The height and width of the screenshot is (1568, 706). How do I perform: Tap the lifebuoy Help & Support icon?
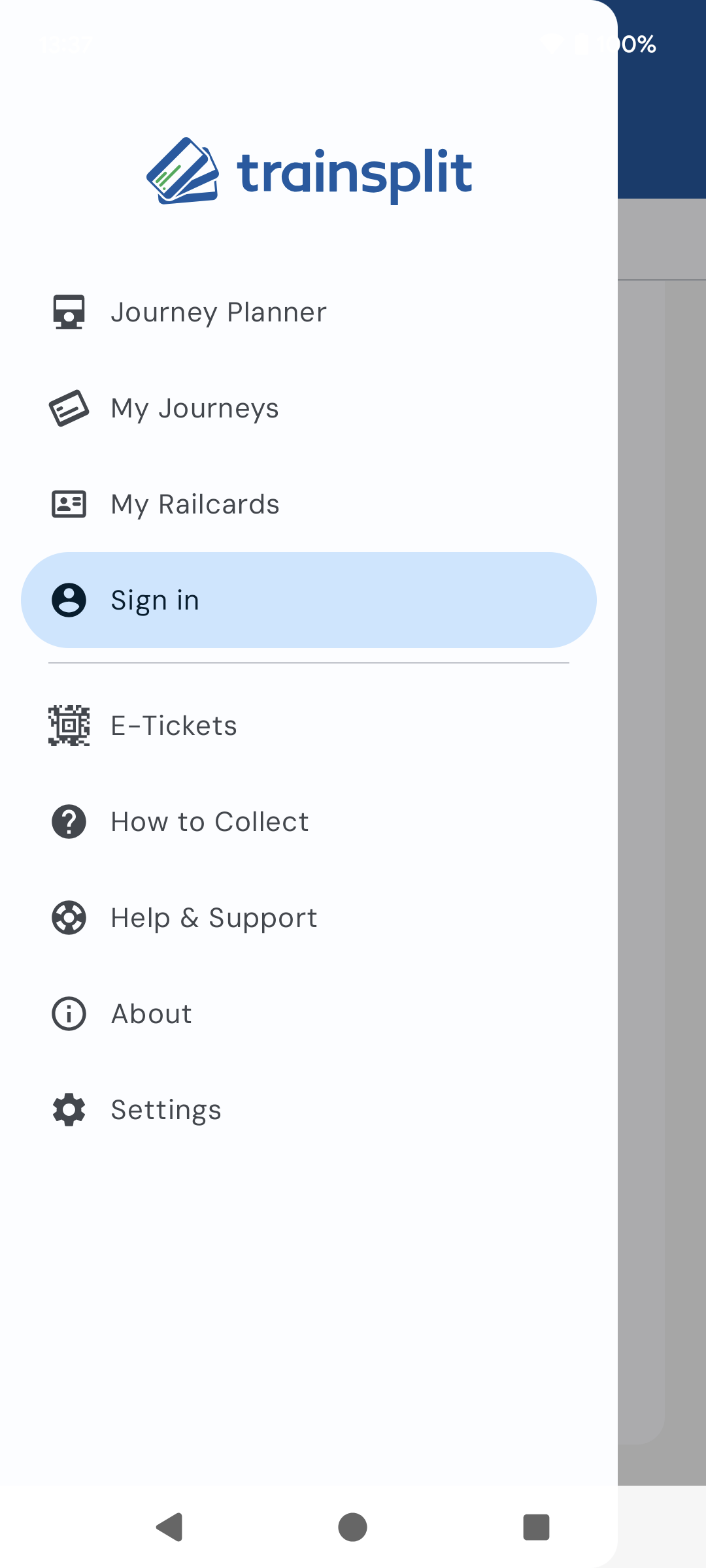[69, 918]
